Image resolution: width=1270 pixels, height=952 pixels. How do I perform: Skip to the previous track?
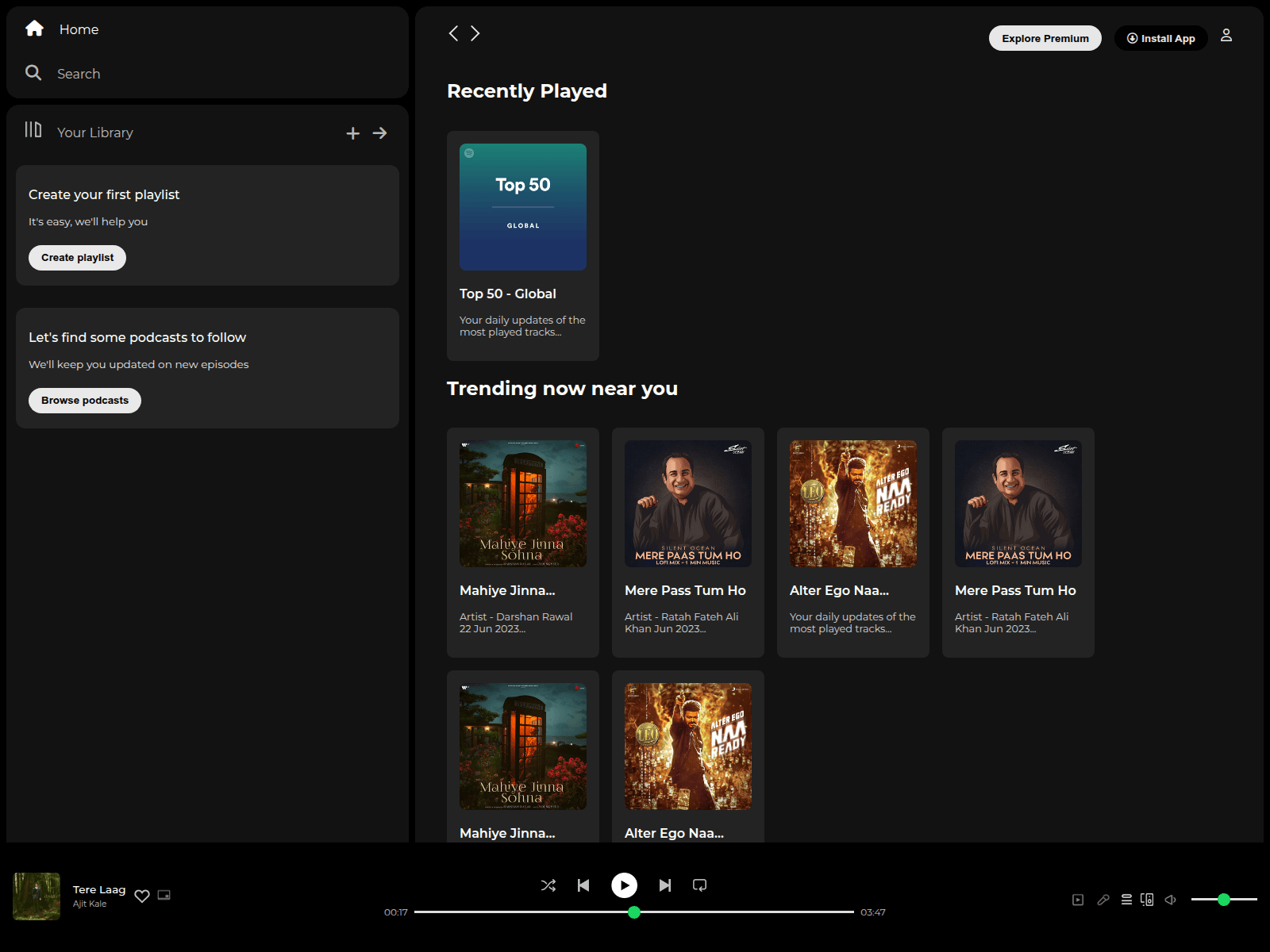tap(583, 885)
